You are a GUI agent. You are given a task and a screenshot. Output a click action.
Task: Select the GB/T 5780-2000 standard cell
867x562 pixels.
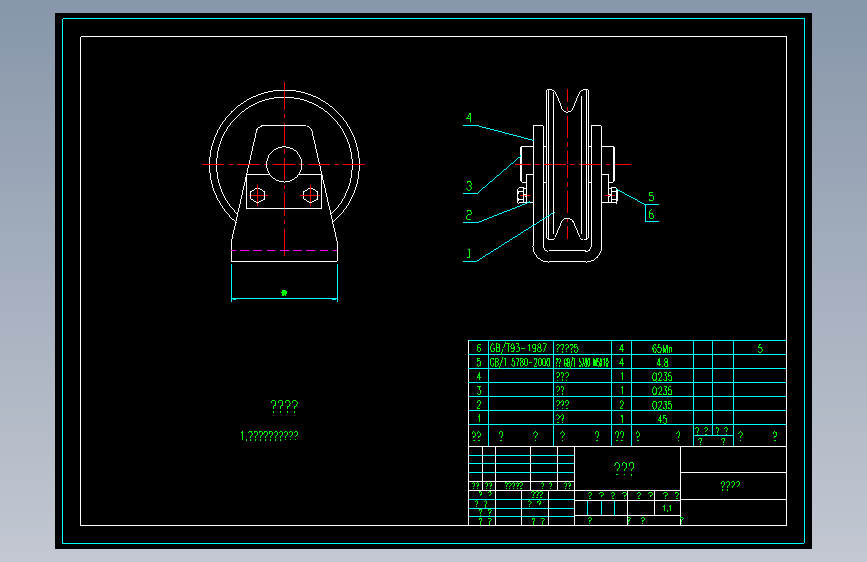[x=521, y=362]
